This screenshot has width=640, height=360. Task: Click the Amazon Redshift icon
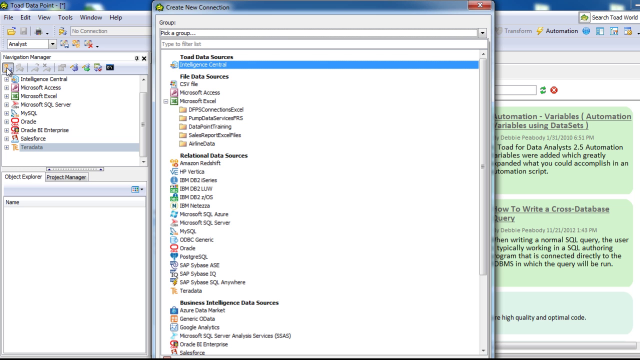[x=174, y=163]
